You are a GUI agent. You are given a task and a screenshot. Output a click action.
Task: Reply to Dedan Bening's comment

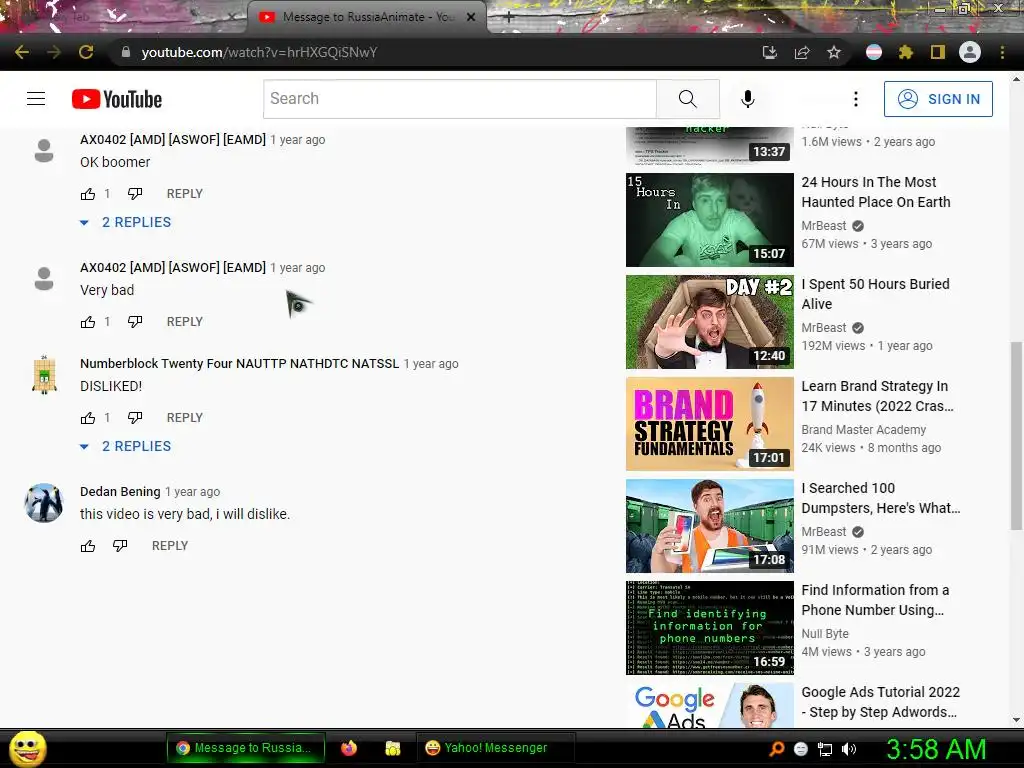pos(170,546)
